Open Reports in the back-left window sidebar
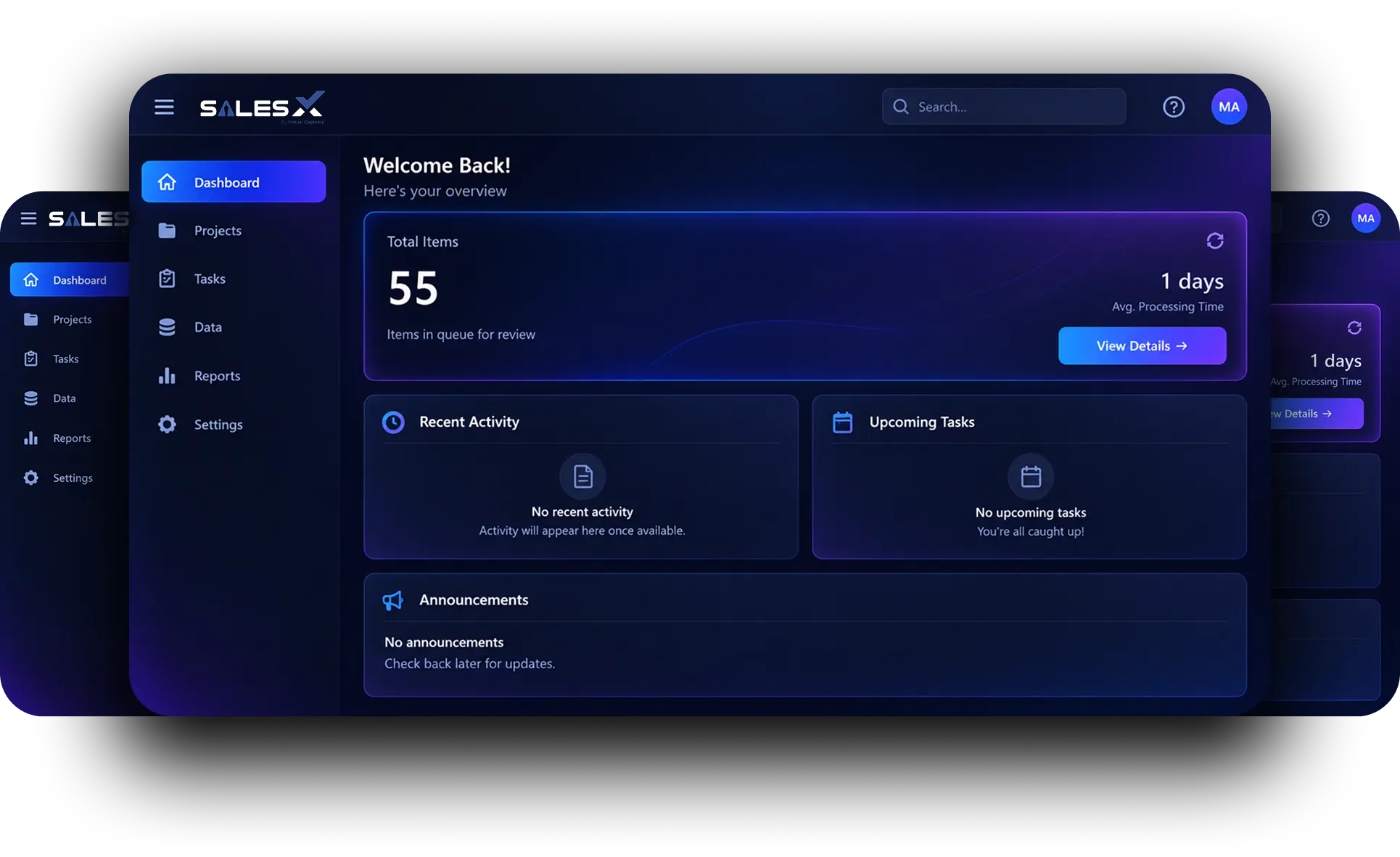The image size is (1400, 857). click(x=70, y=438)
